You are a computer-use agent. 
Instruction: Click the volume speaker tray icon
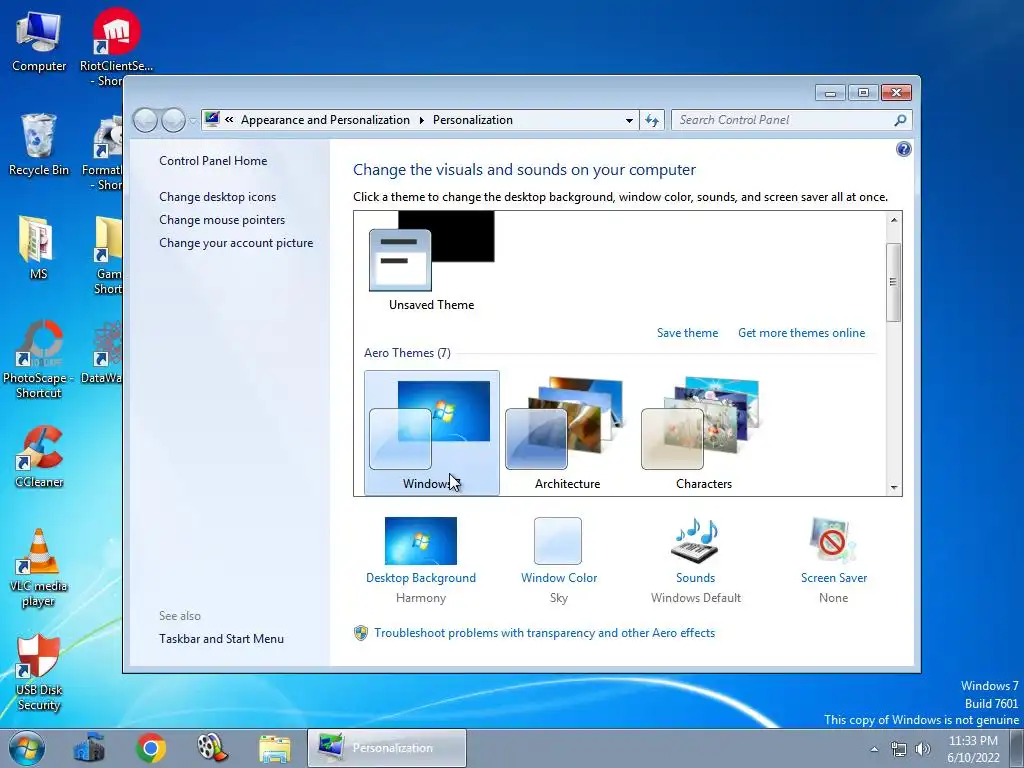coord(923,749)
